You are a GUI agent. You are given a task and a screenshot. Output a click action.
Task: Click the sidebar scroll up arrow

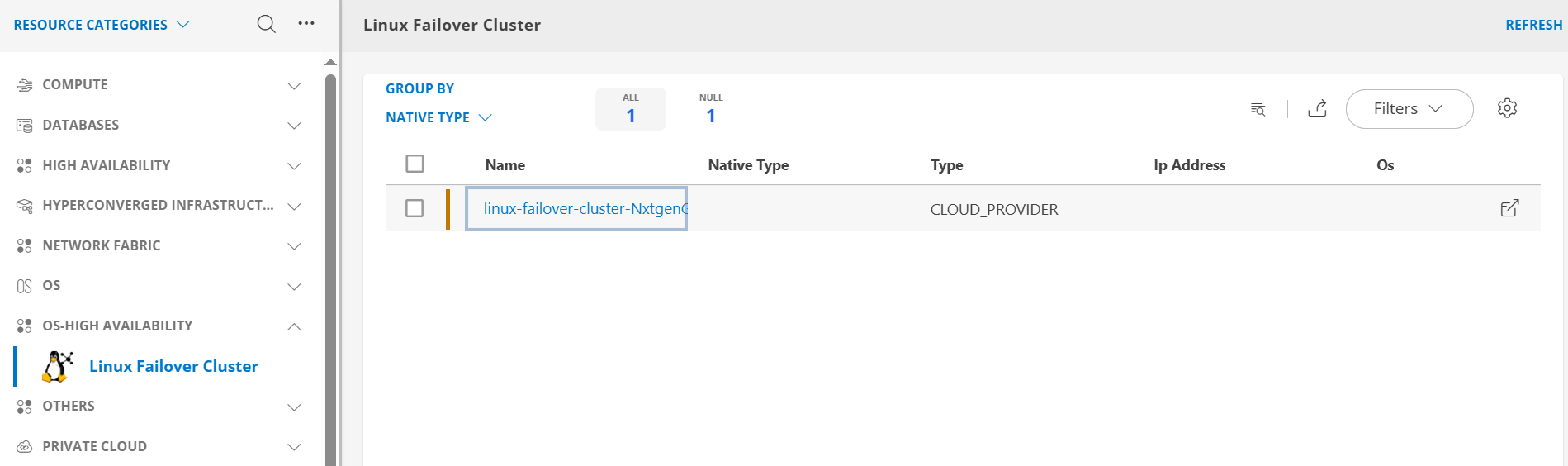[x=330, y=63]
